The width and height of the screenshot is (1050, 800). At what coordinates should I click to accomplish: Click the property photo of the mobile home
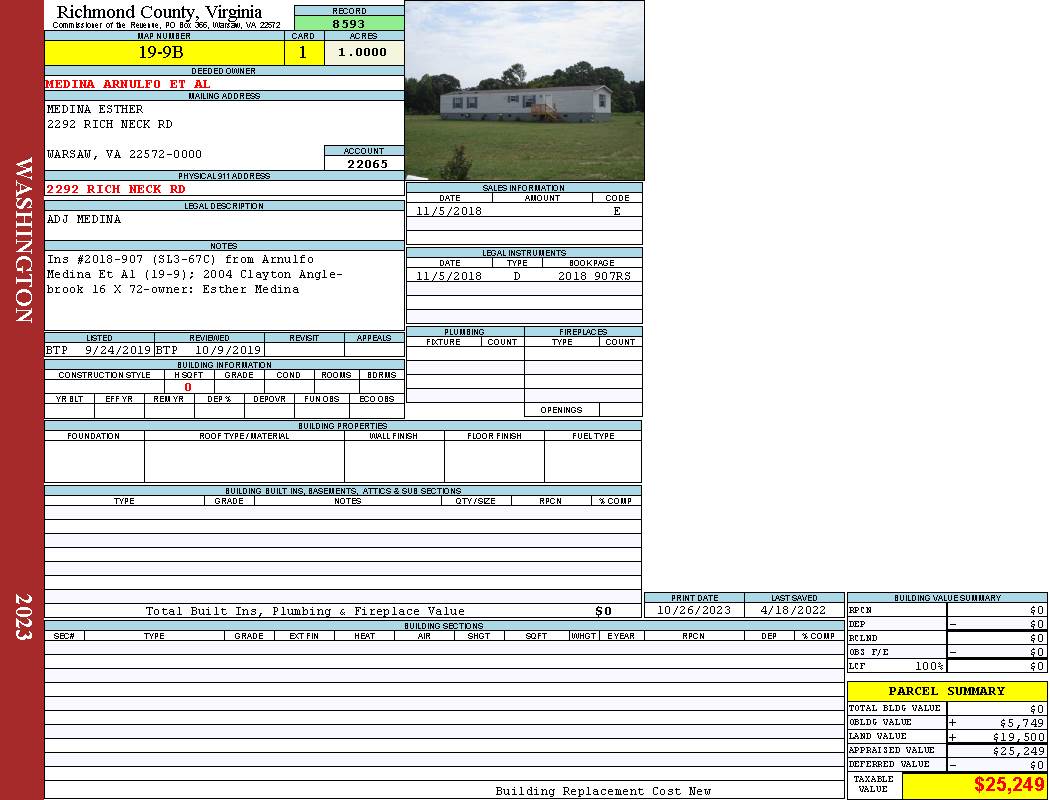524,90
